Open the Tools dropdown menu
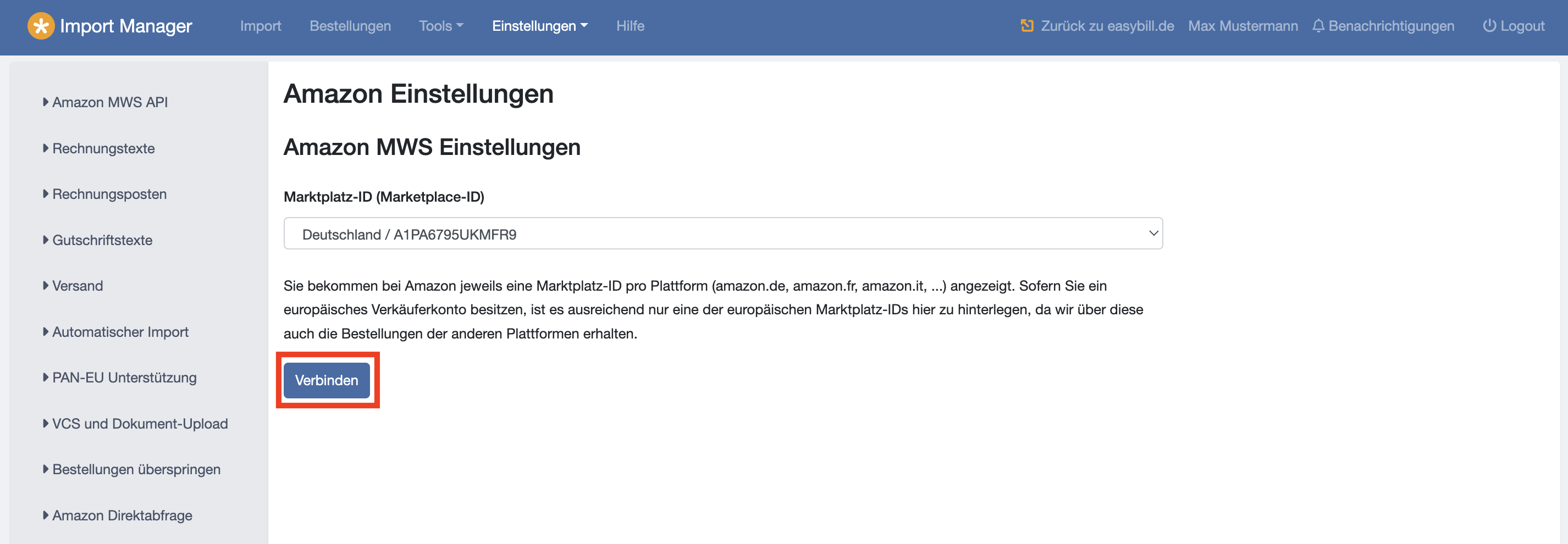The width and height of the screenshot is (1568, 544). click(441, 26)
